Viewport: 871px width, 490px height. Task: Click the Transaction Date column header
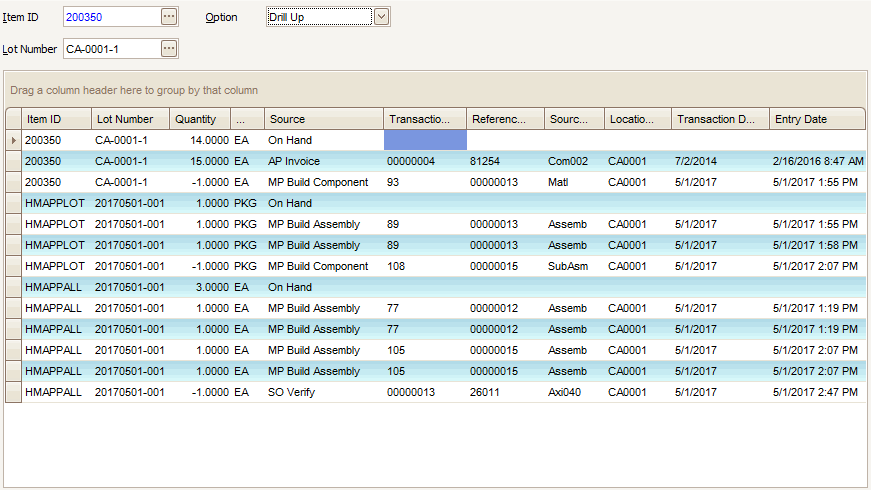pyautogui.click(x=719, y=119)
